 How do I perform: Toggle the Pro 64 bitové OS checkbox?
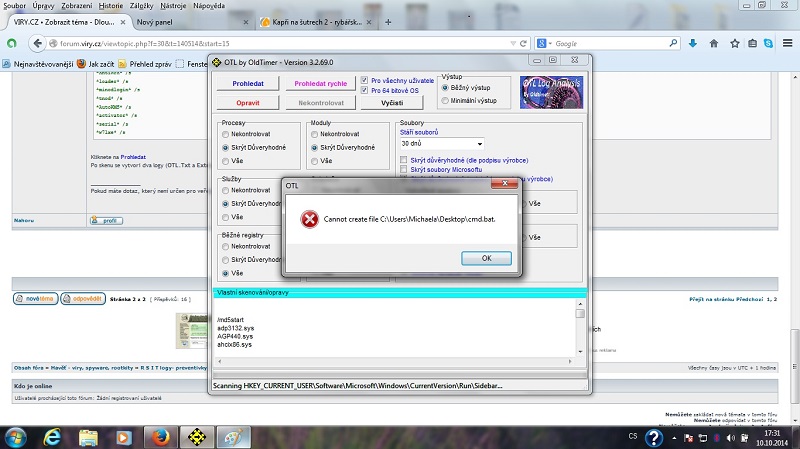pos(364,90)
